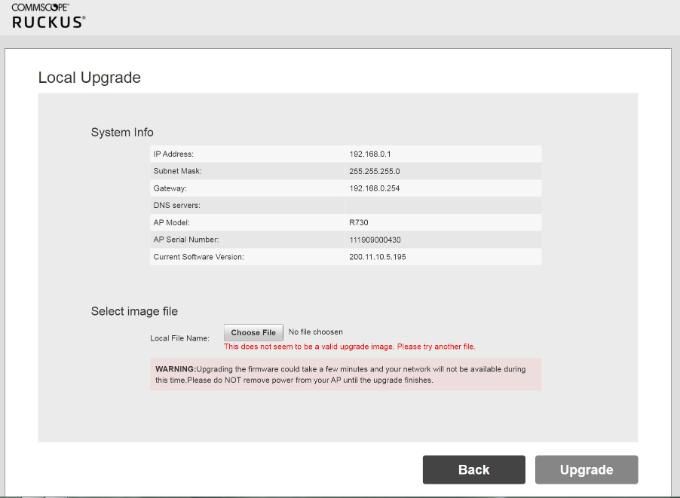Click the pink firmware WARNING notice box
680x498 pixels.
345,374
